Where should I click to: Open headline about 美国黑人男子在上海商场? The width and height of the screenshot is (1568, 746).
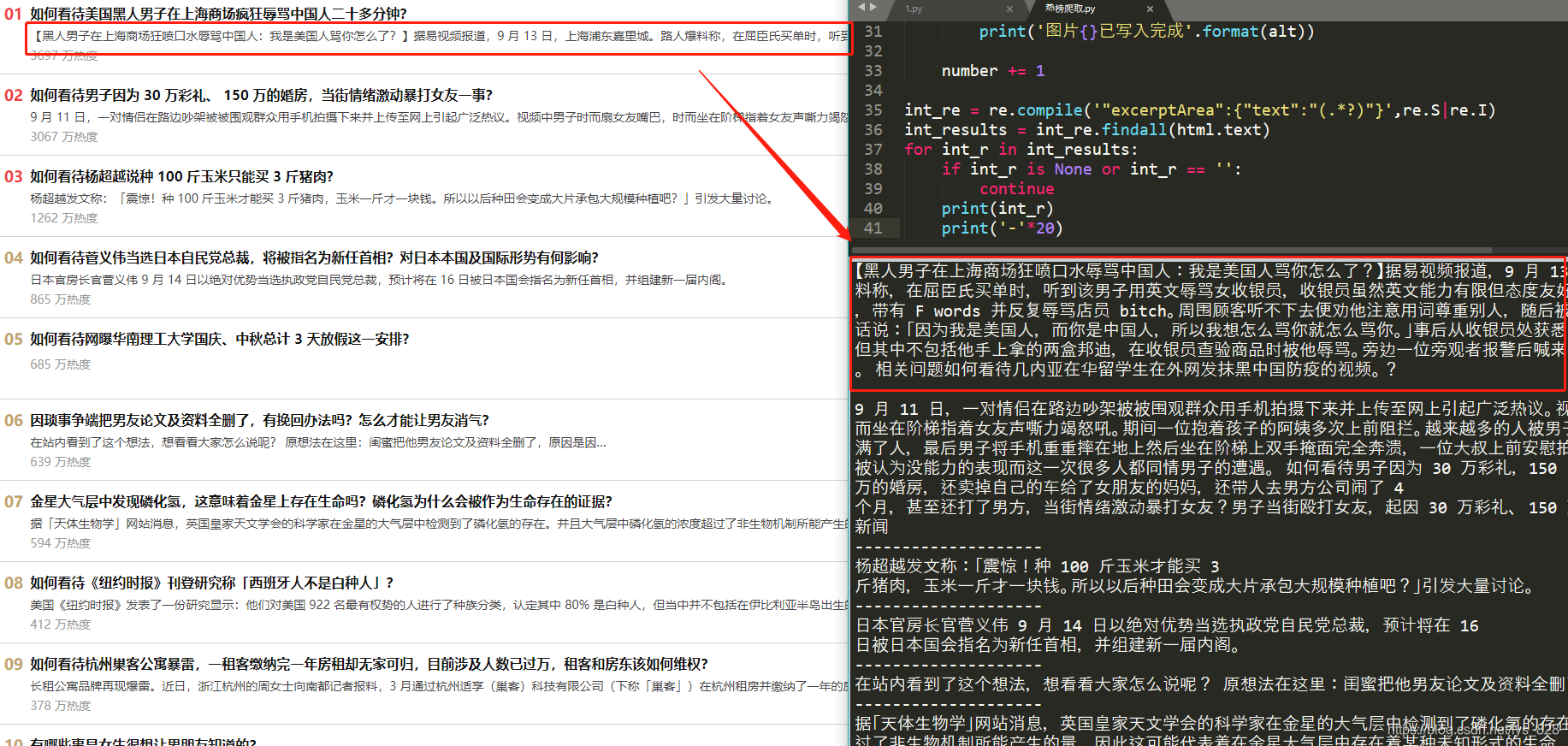click(x=218, y=14)
